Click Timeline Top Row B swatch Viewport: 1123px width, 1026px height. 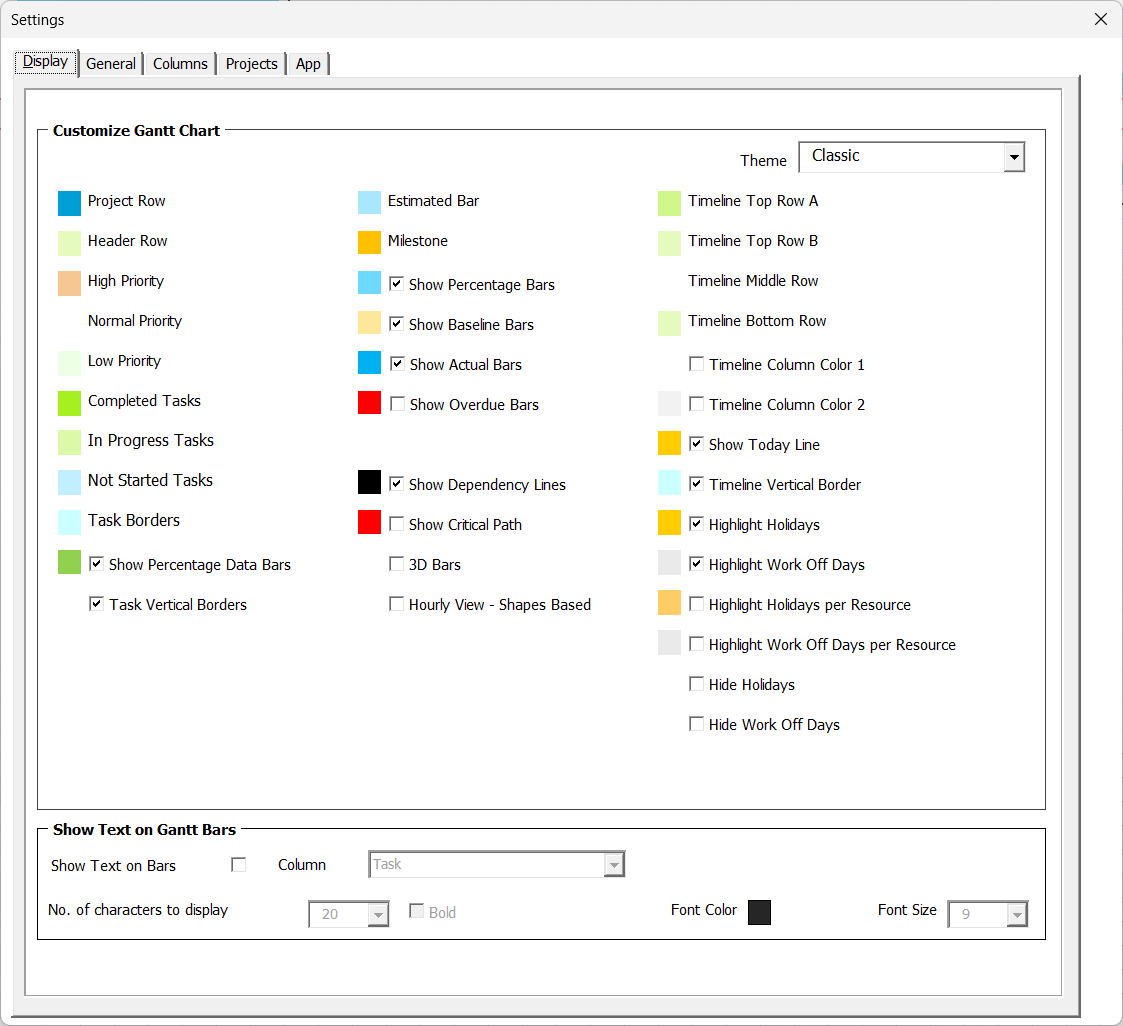tap(670, 243)
